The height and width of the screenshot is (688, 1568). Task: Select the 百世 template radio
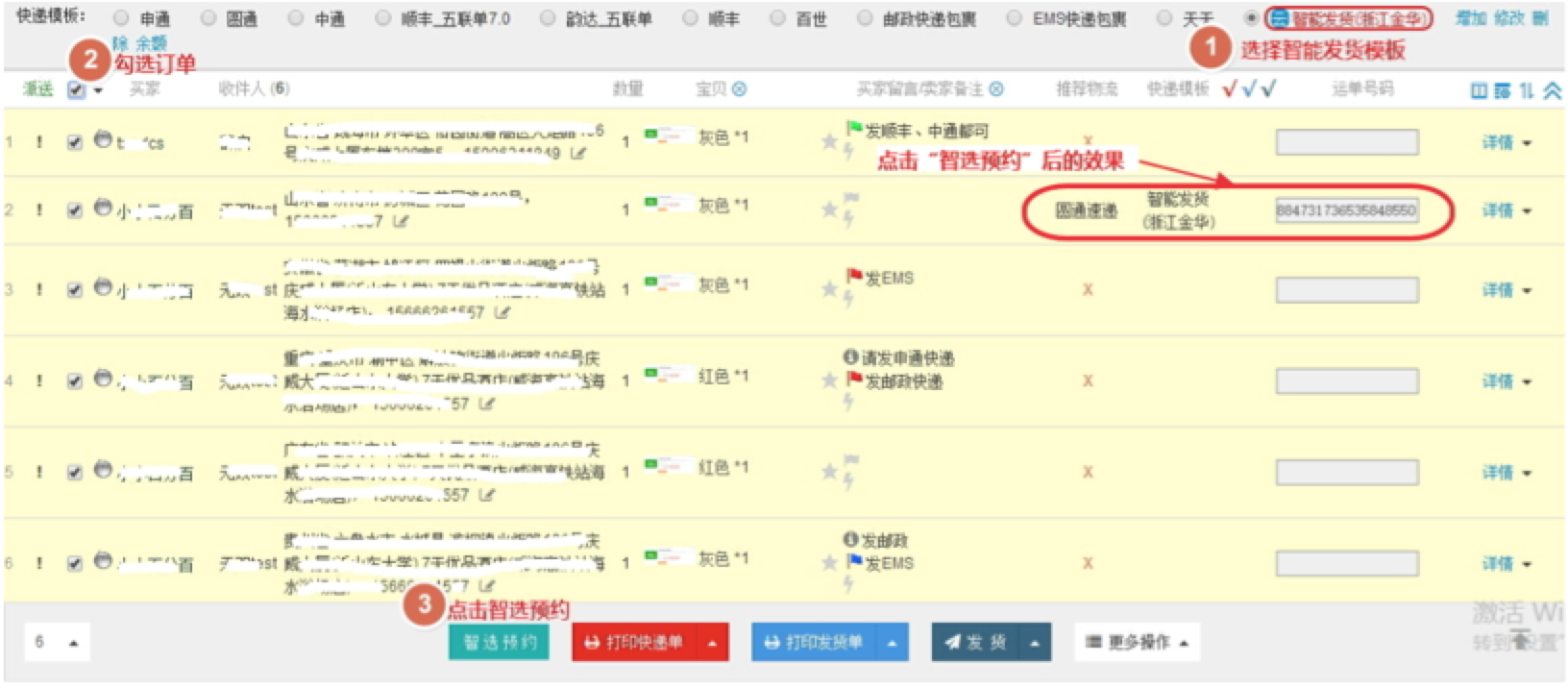click(777, 18)
